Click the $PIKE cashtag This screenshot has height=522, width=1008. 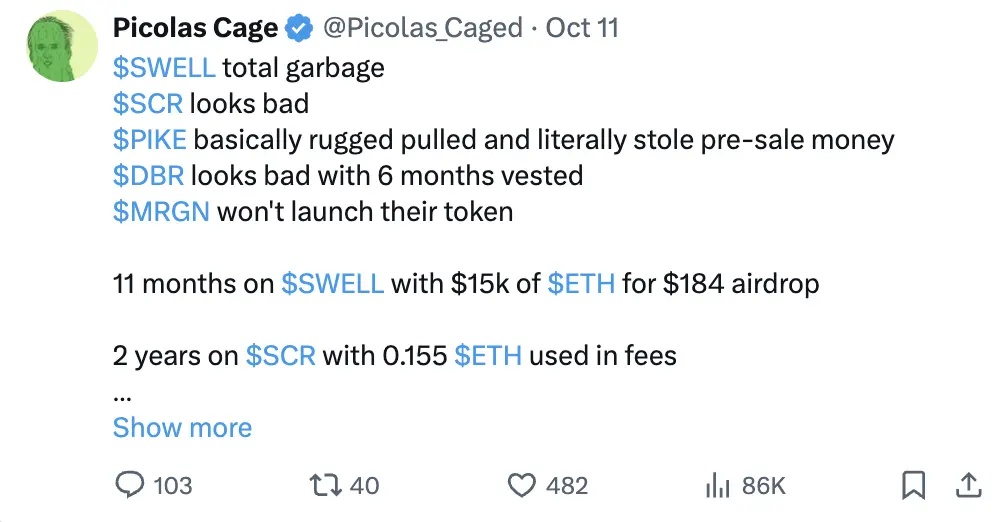(x=150, y=140)
